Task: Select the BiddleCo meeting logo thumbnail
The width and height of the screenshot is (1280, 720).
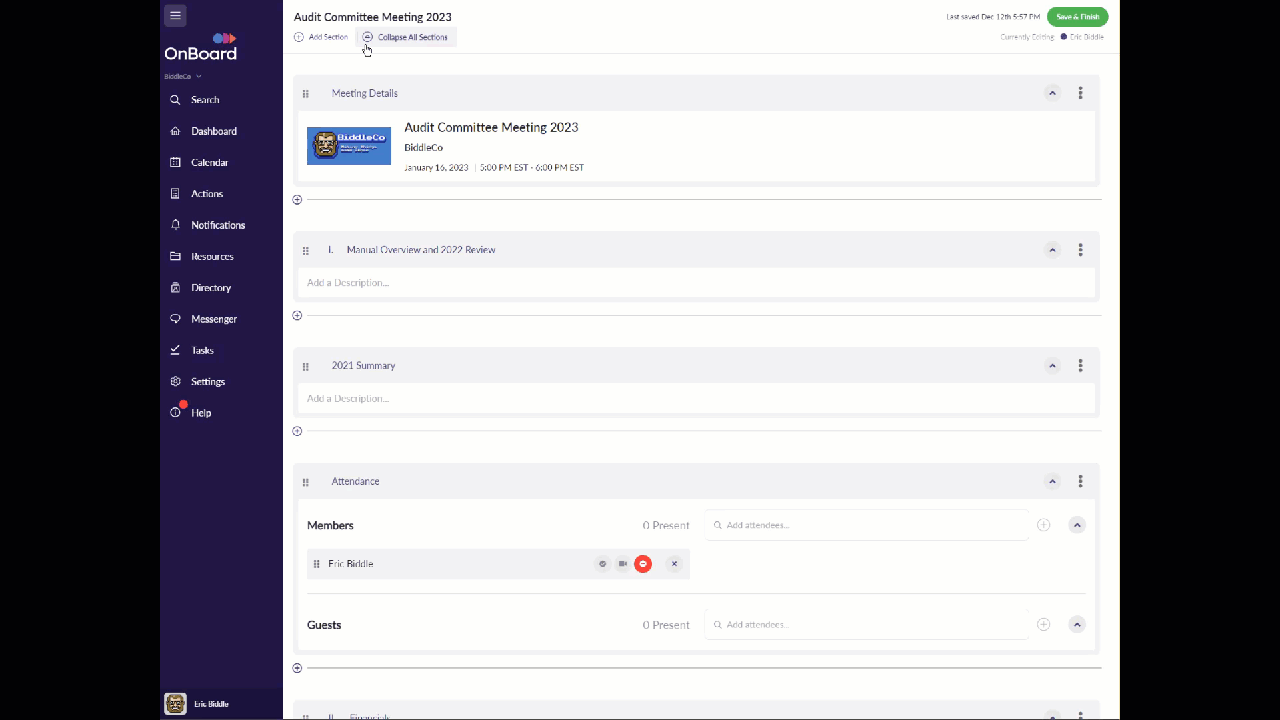Action: (x=348, y=145)
